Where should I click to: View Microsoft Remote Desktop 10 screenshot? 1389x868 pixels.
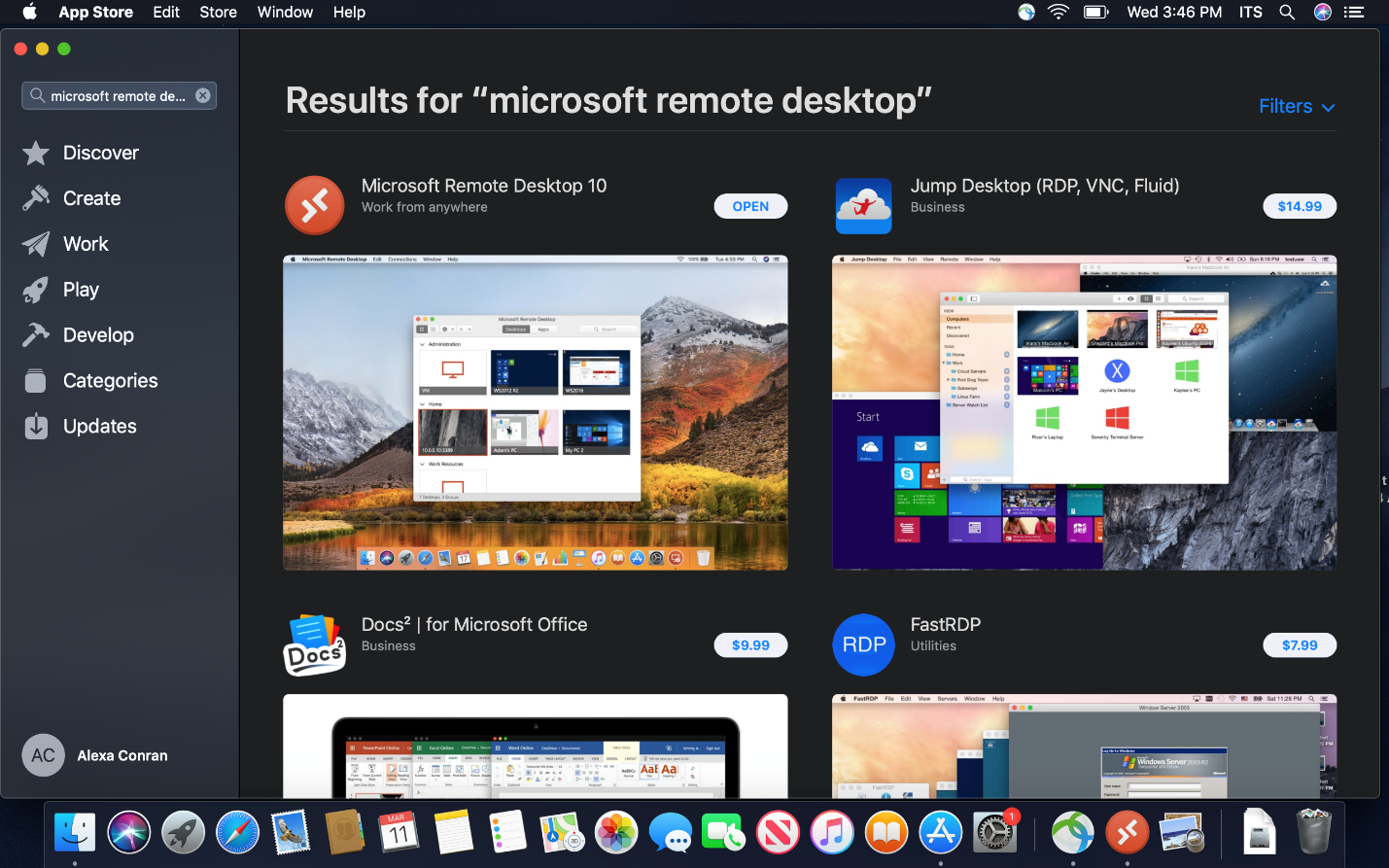pos(536,412)
